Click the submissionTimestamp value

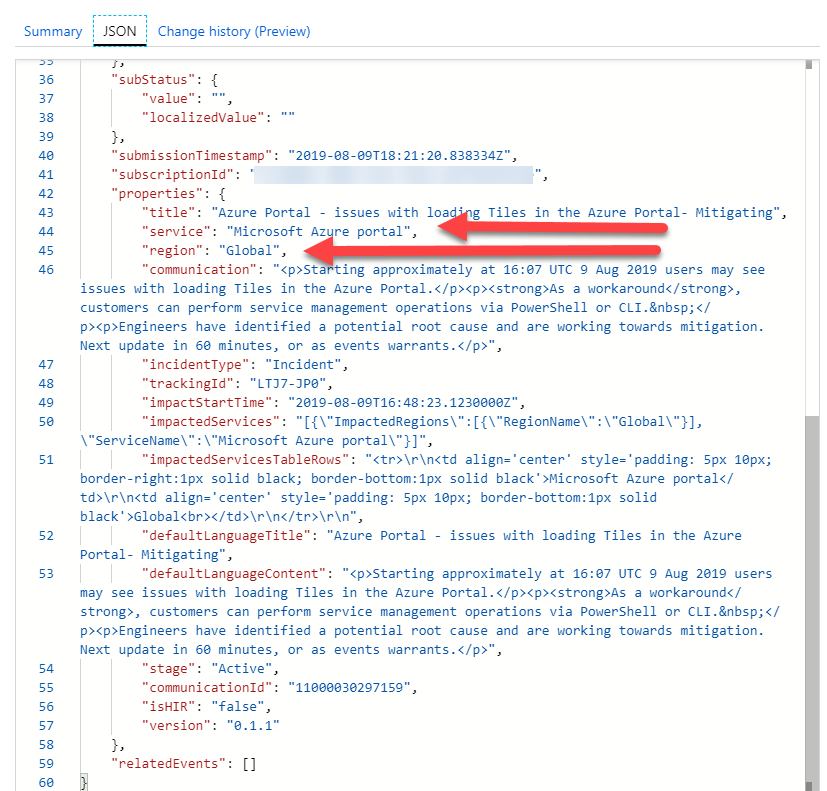(x=400, y=155)
